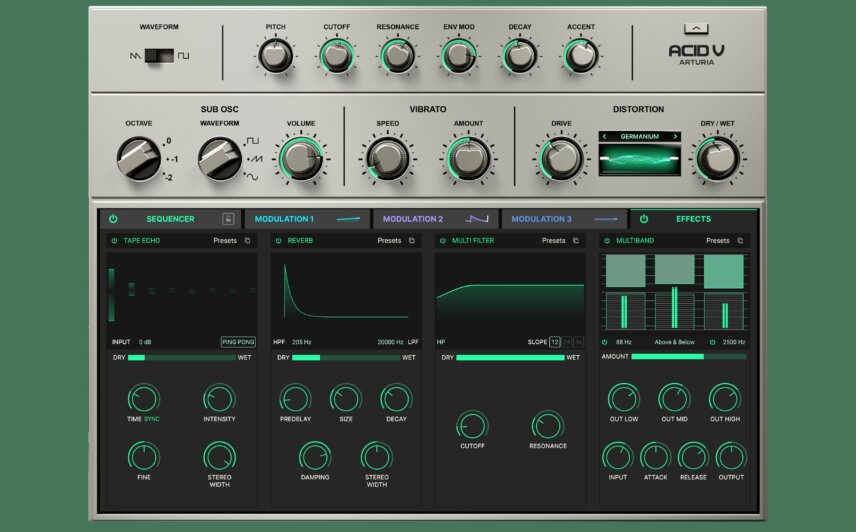
Task: Open the Germanium distortion type selector
Action: (640, 136)
